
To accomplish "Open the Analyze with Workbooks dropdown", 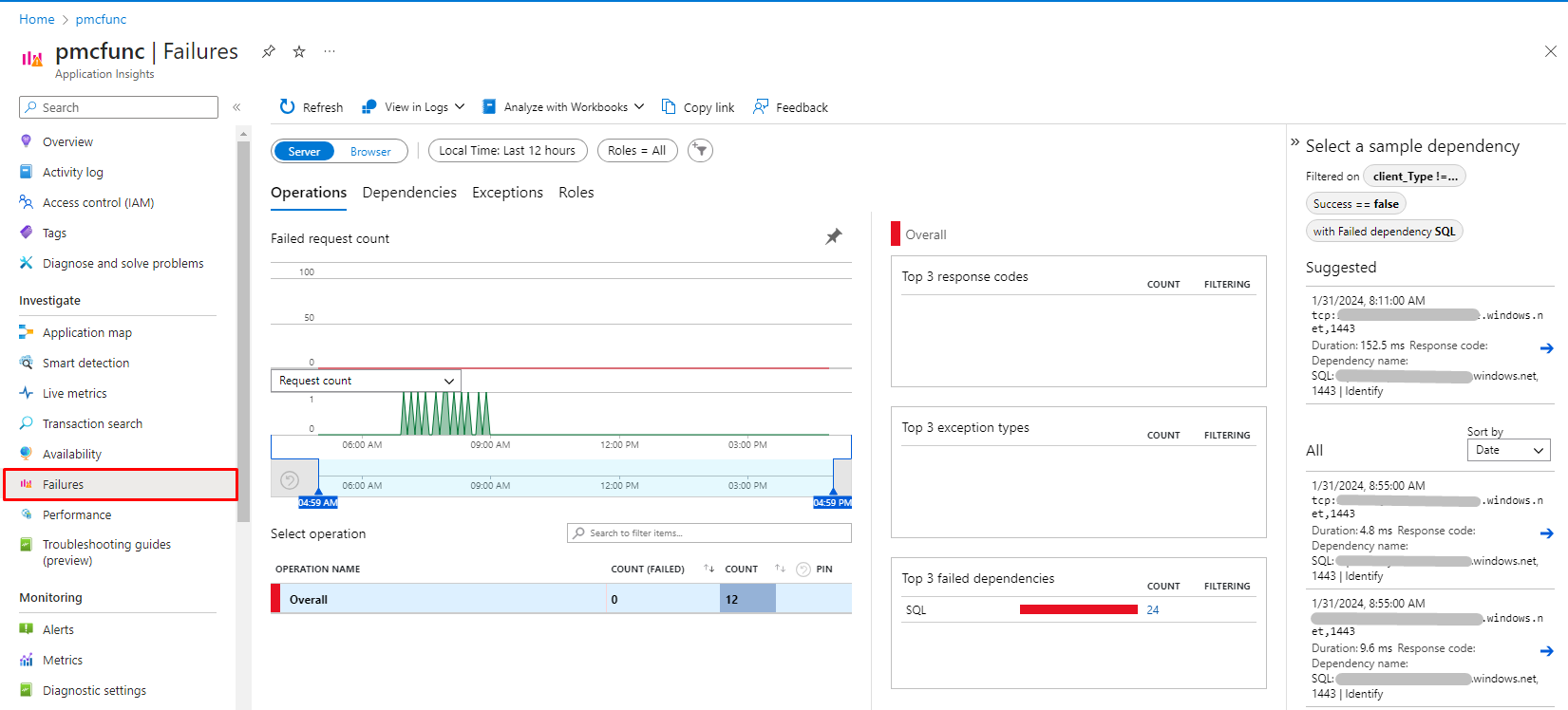I will (x=563, y=106).
